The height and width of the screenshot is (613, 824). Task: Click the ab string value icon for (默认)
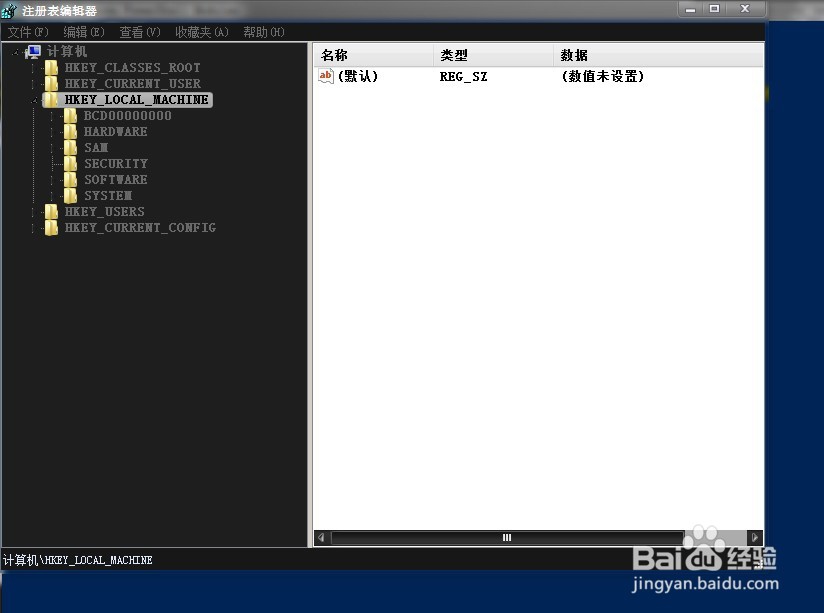point(326,76)
